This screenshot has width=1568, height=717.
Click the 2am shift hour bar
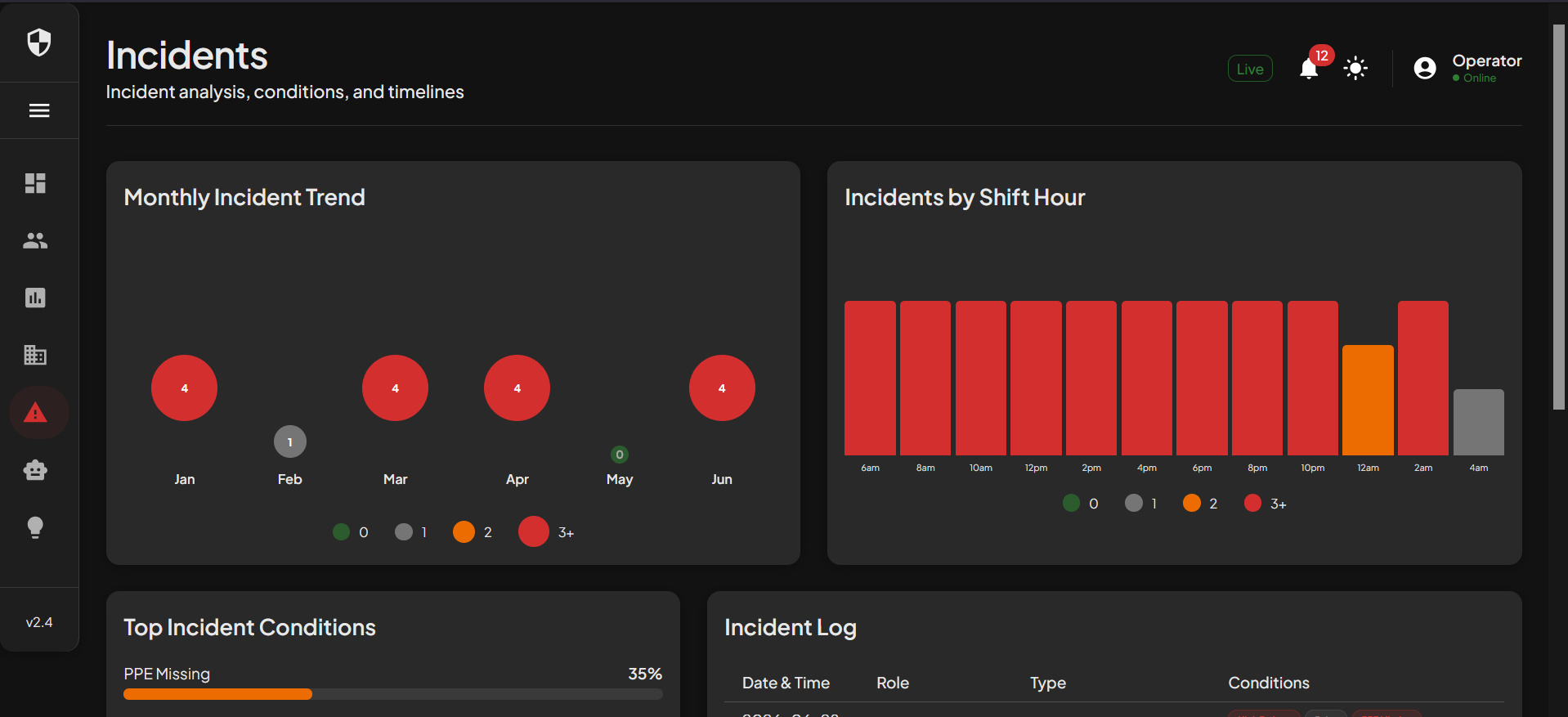1423,378
